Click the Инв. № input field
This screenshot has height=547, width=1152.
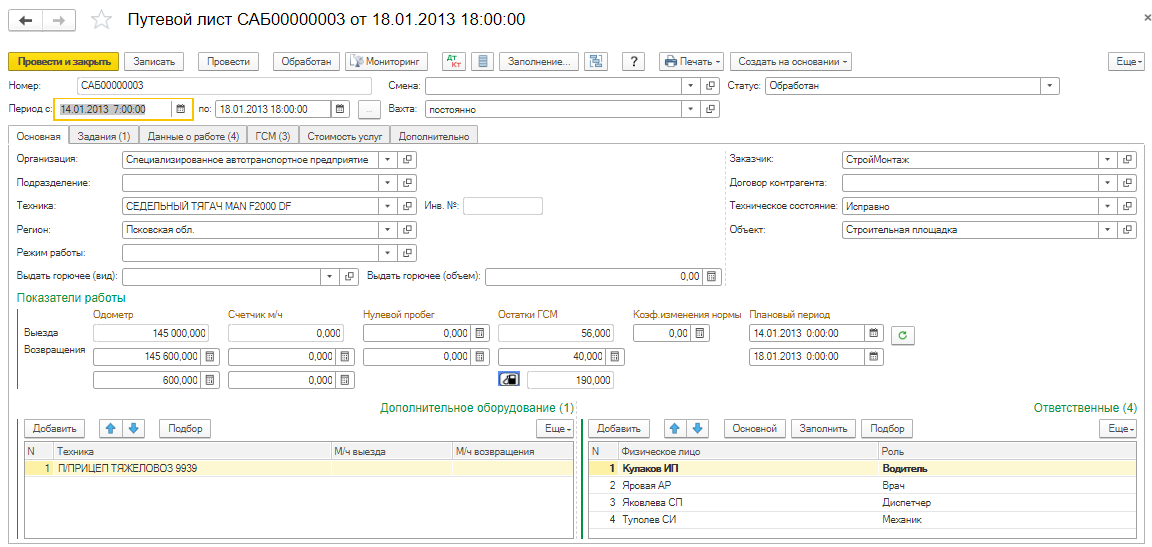coord(503,206)
